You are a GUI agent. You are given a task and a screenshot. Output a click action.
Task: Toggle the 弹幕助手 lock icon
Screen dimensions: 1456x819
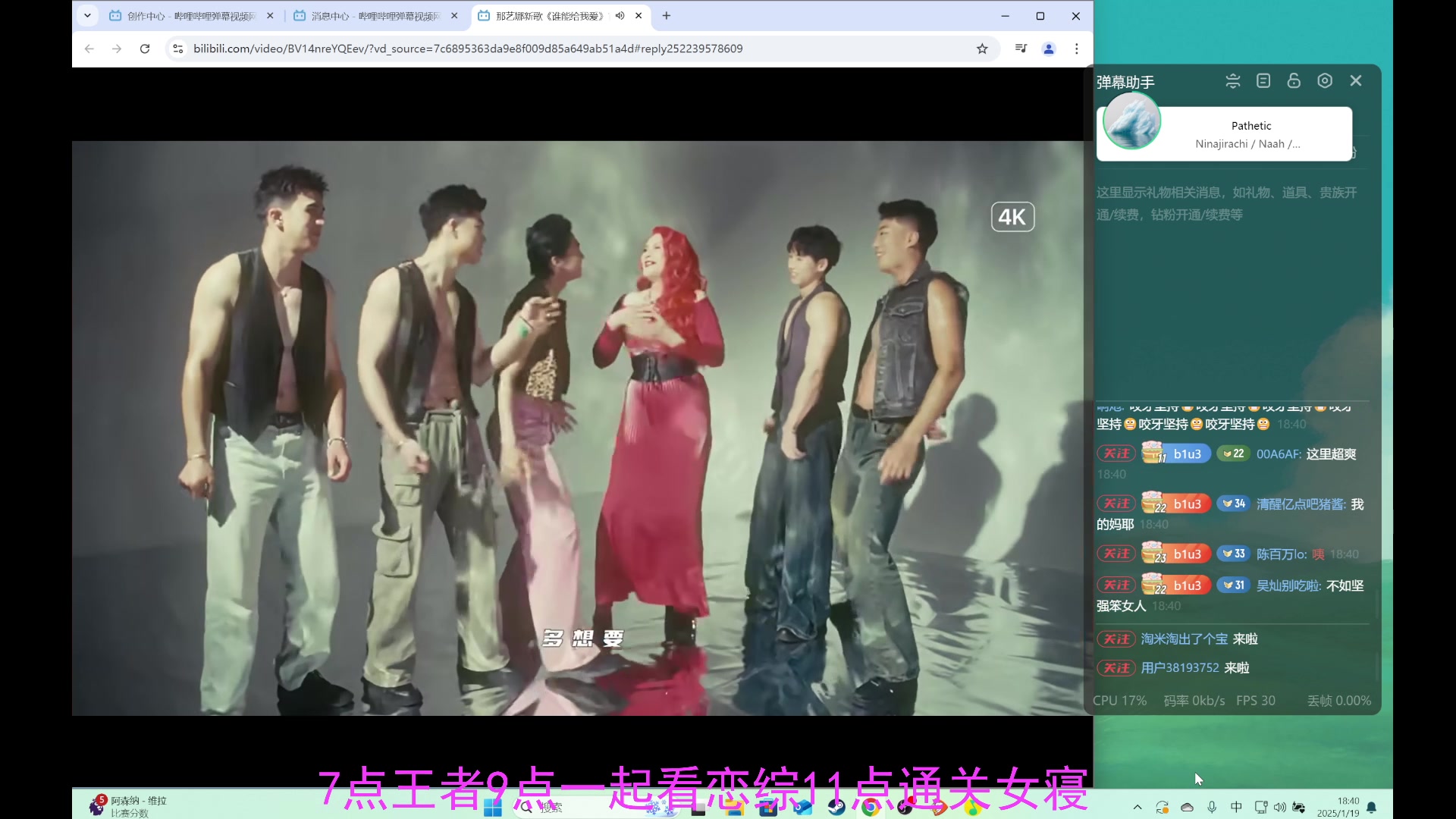pyautogui.click(x=1294, y=81)
